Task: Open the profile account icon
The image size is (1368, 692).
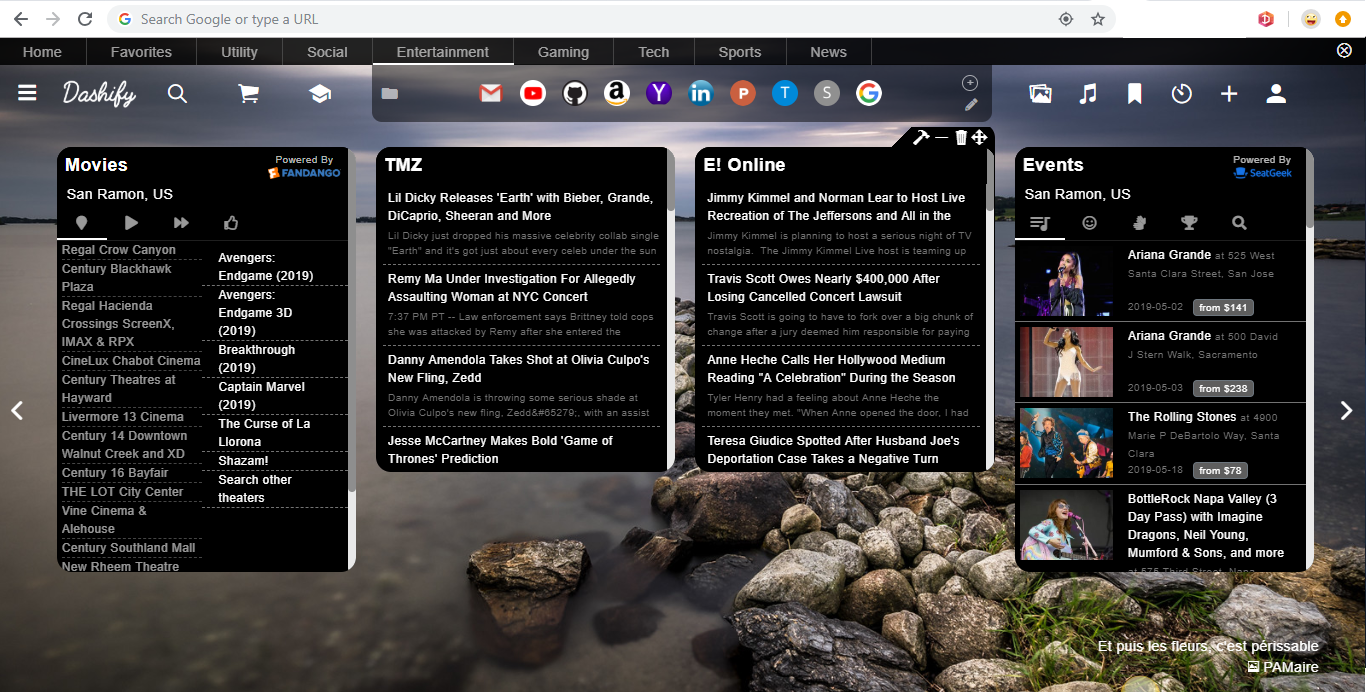Action: point(1275,93)
